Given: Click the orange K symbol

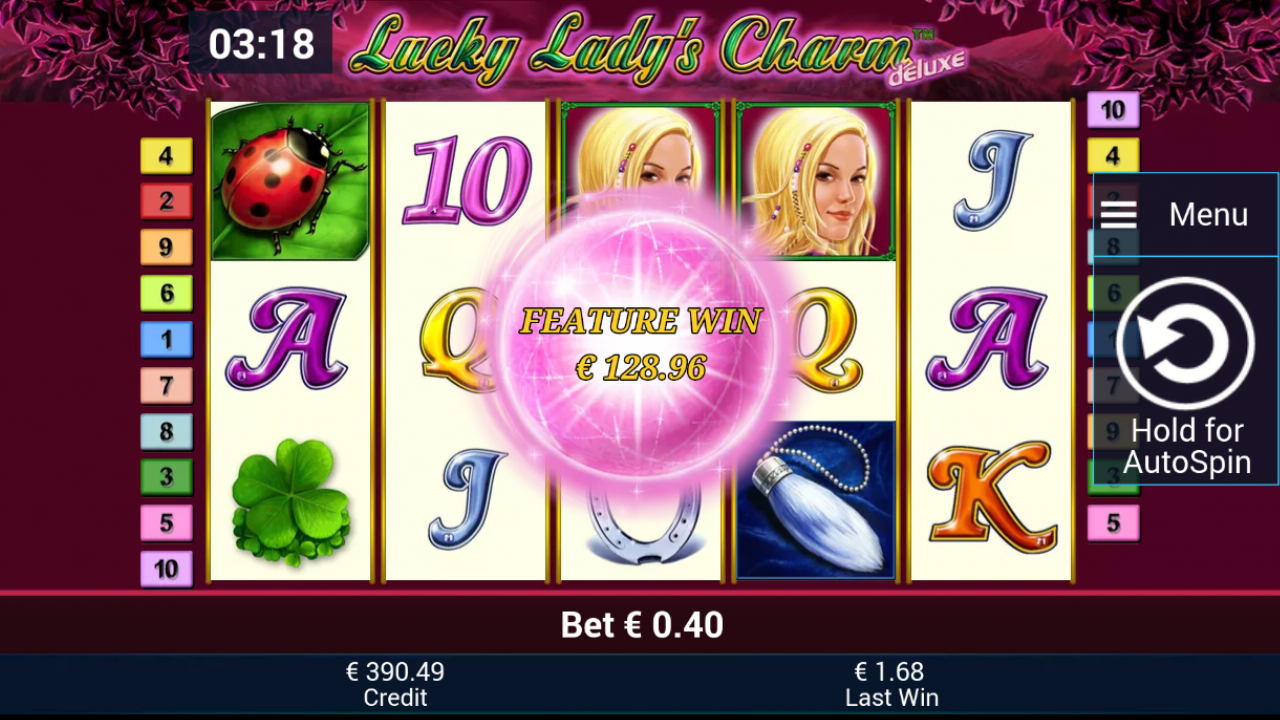Looking at the screenshot, I should point(990,498).
